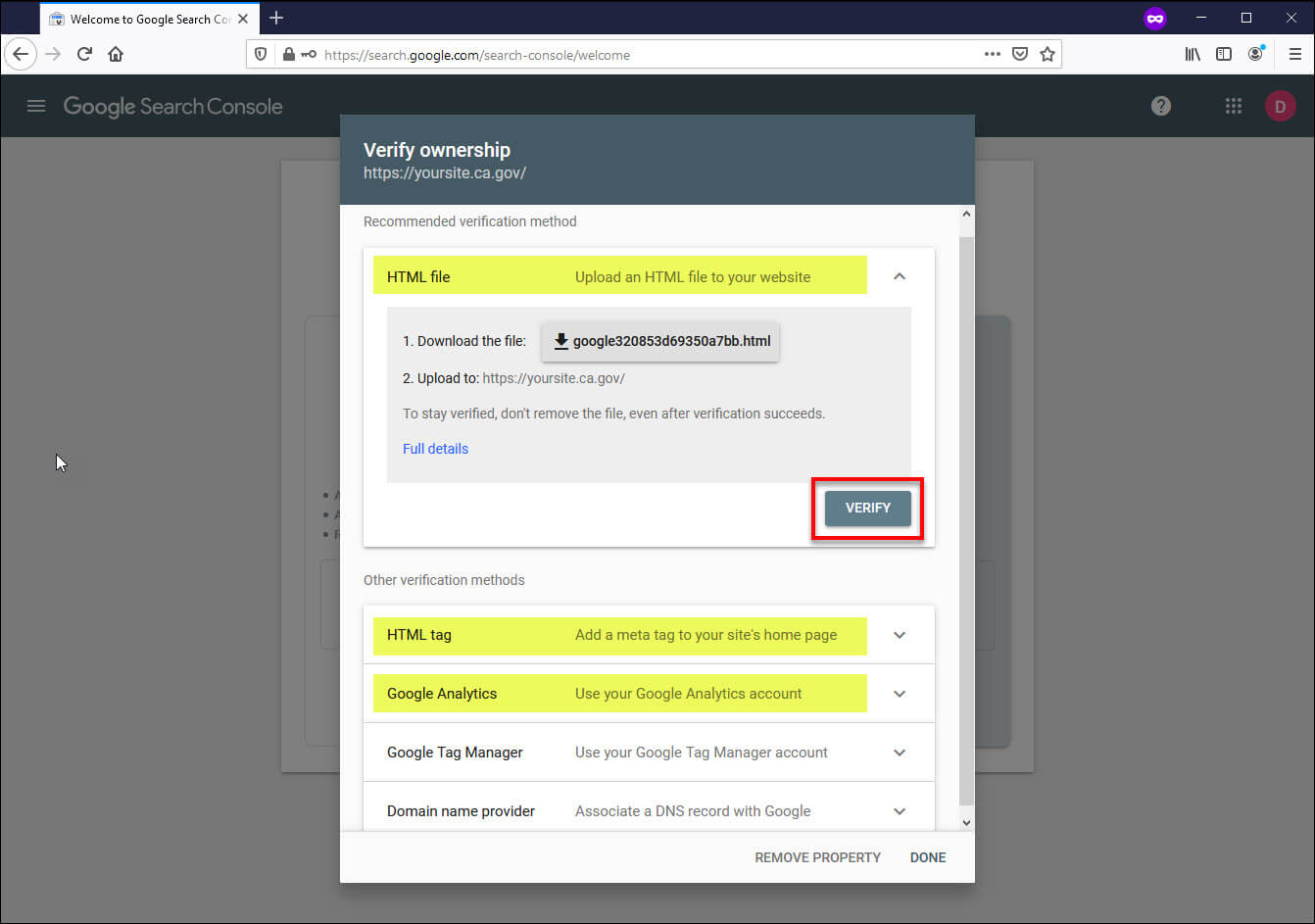
Task: Click the 'Other verification methods' label
Action: click(x=444, y=580)
